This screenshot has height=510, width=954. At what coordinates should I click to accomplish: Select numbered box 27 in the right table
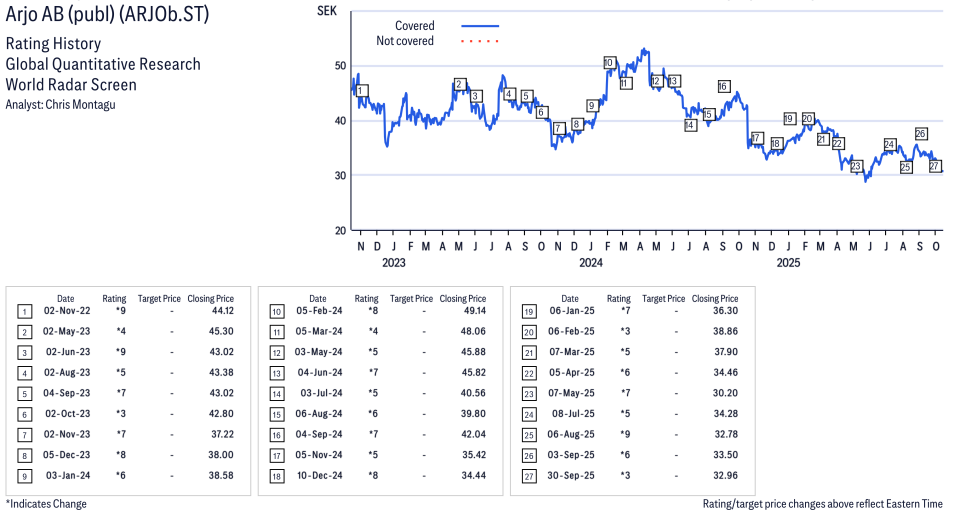pos(528,475)
